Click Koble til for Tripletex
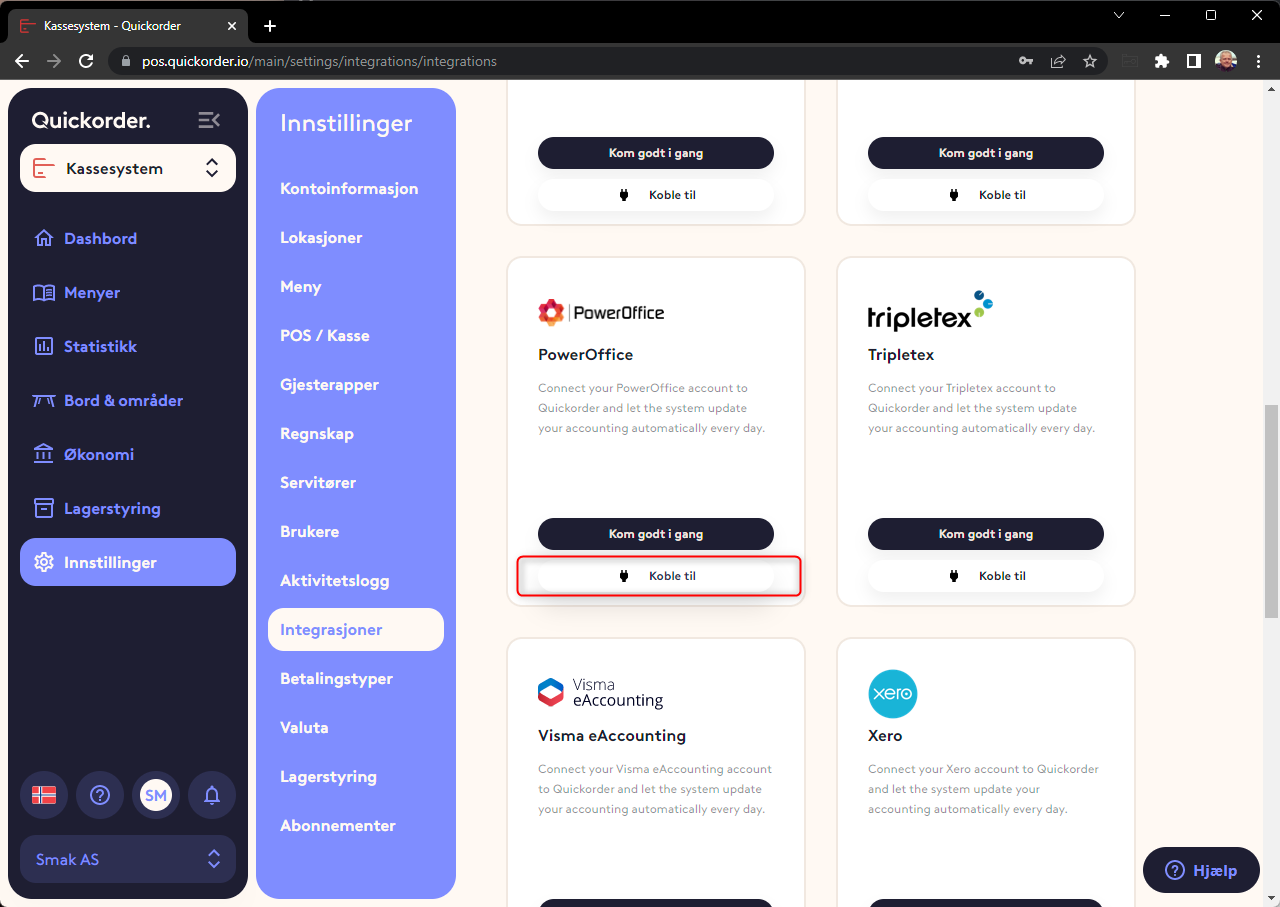This screenshot has height=907, width=1280. (986, 576)
